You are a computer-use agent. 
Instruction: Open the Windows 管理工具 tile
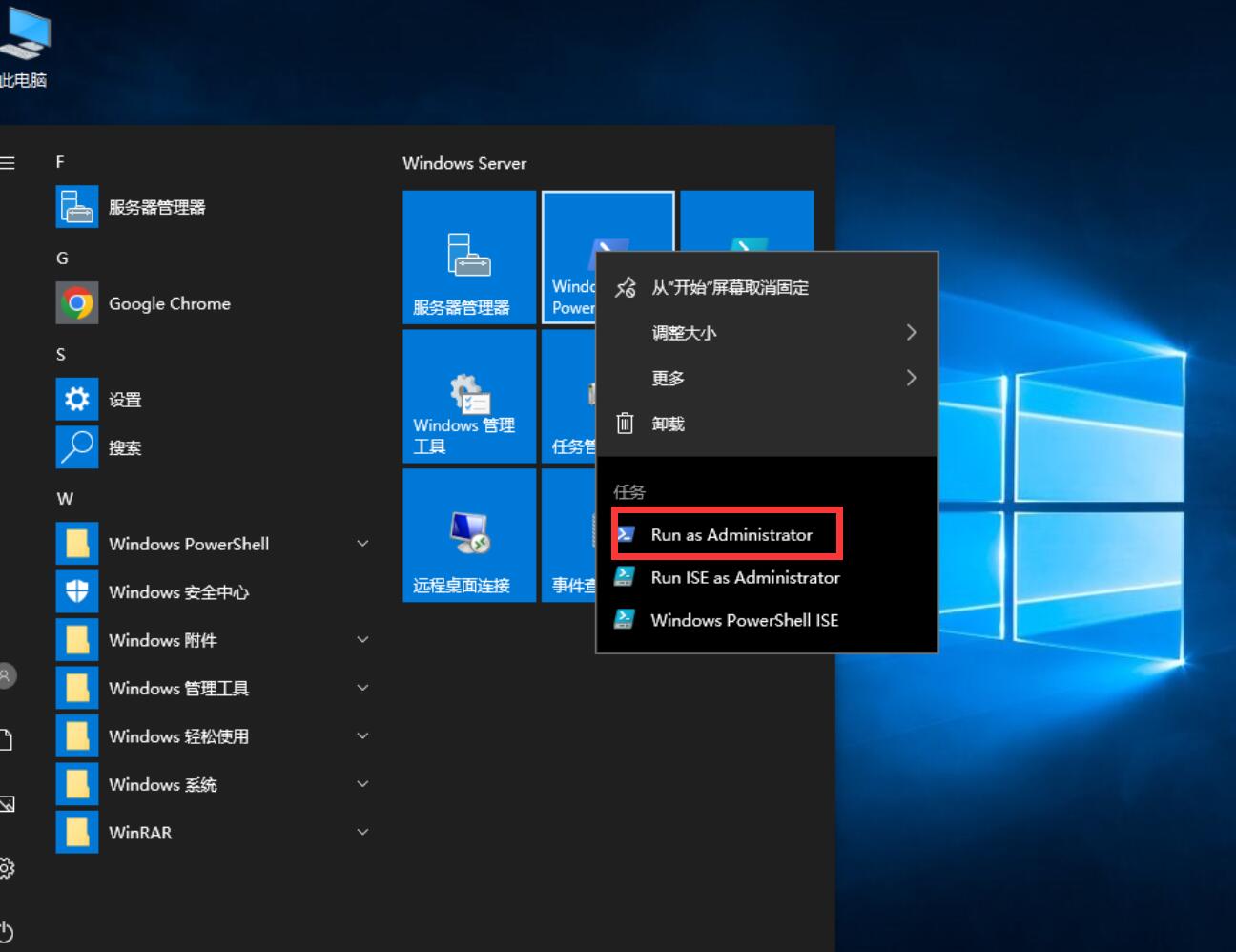(468, 397)
